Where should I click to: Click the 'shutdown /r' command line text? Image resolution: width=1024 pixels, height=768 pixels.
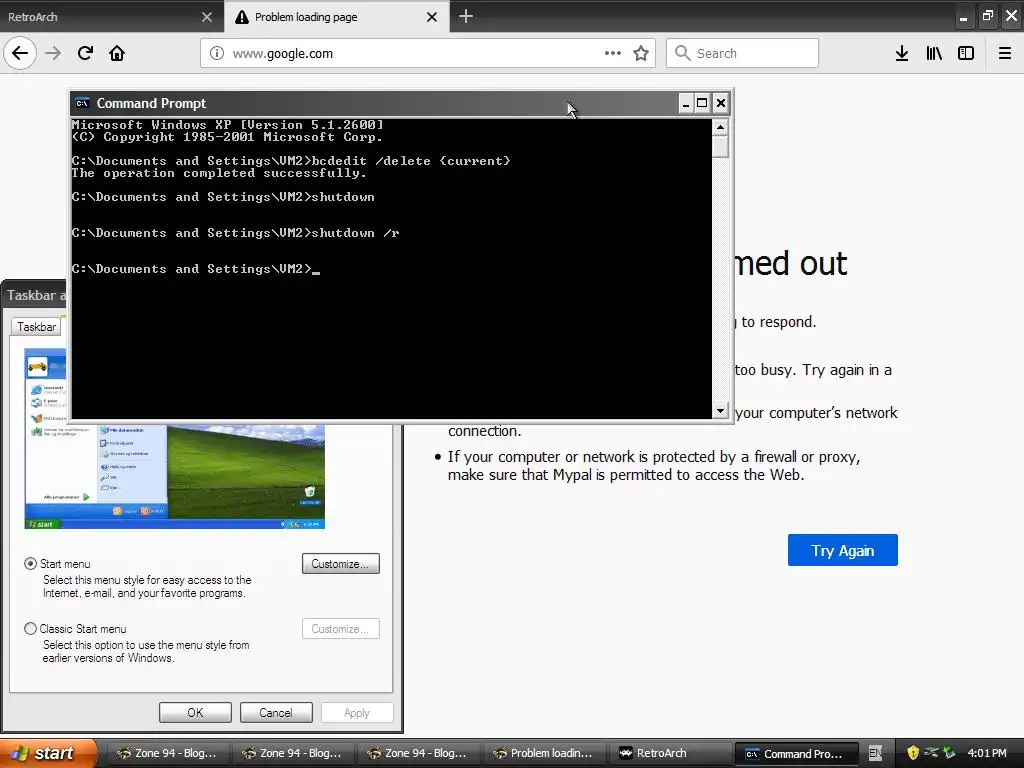[355, 232]
